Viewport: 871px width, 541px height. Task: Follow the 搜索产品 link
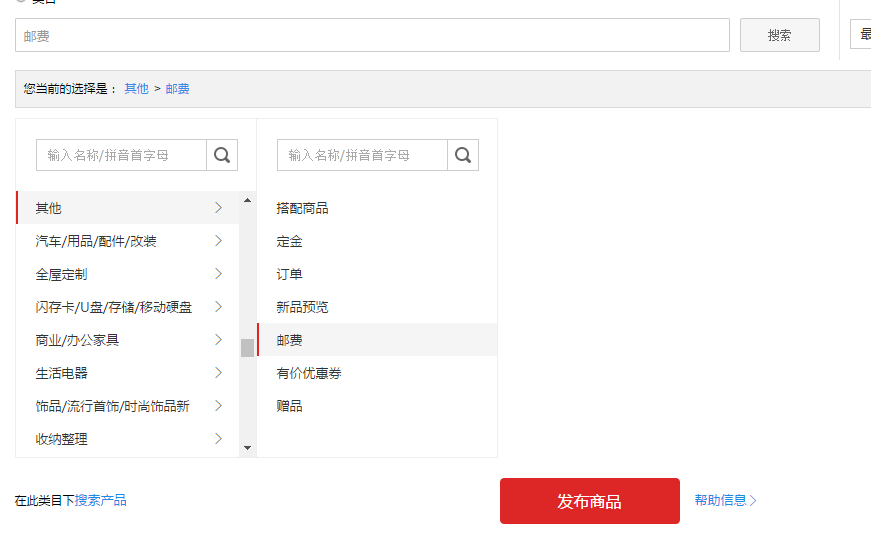tap(101, 500)
